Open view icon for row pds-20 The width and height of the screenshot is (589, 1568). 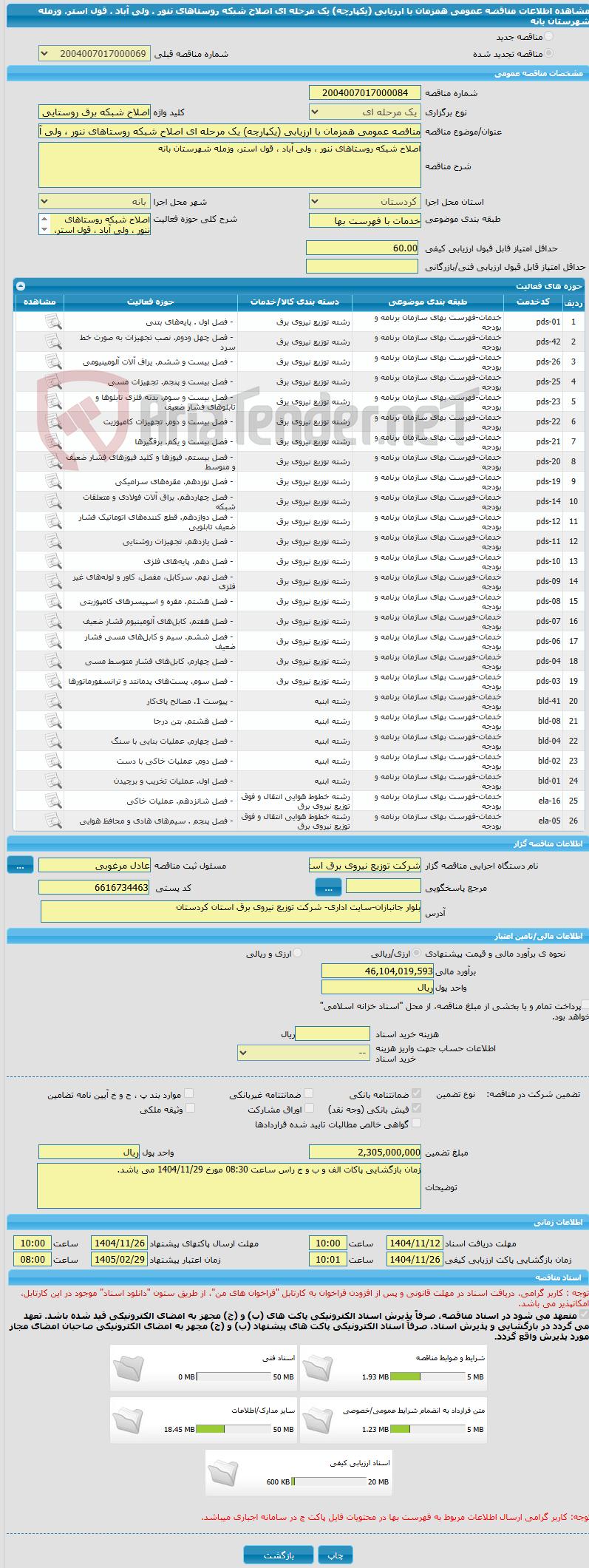pos(53,461)
